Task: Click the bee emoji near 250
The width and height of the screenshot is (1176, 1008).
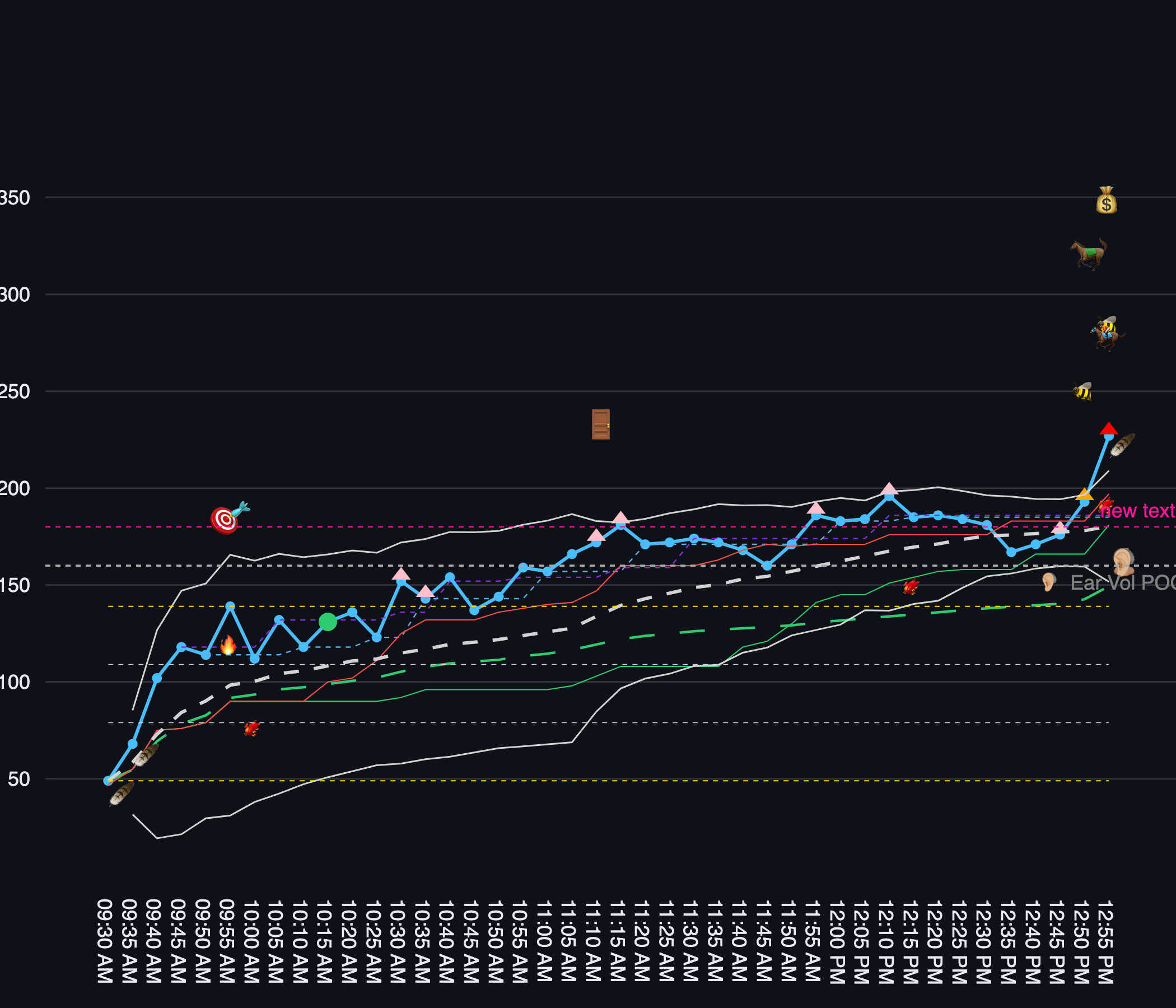Action: point(1082,391)
